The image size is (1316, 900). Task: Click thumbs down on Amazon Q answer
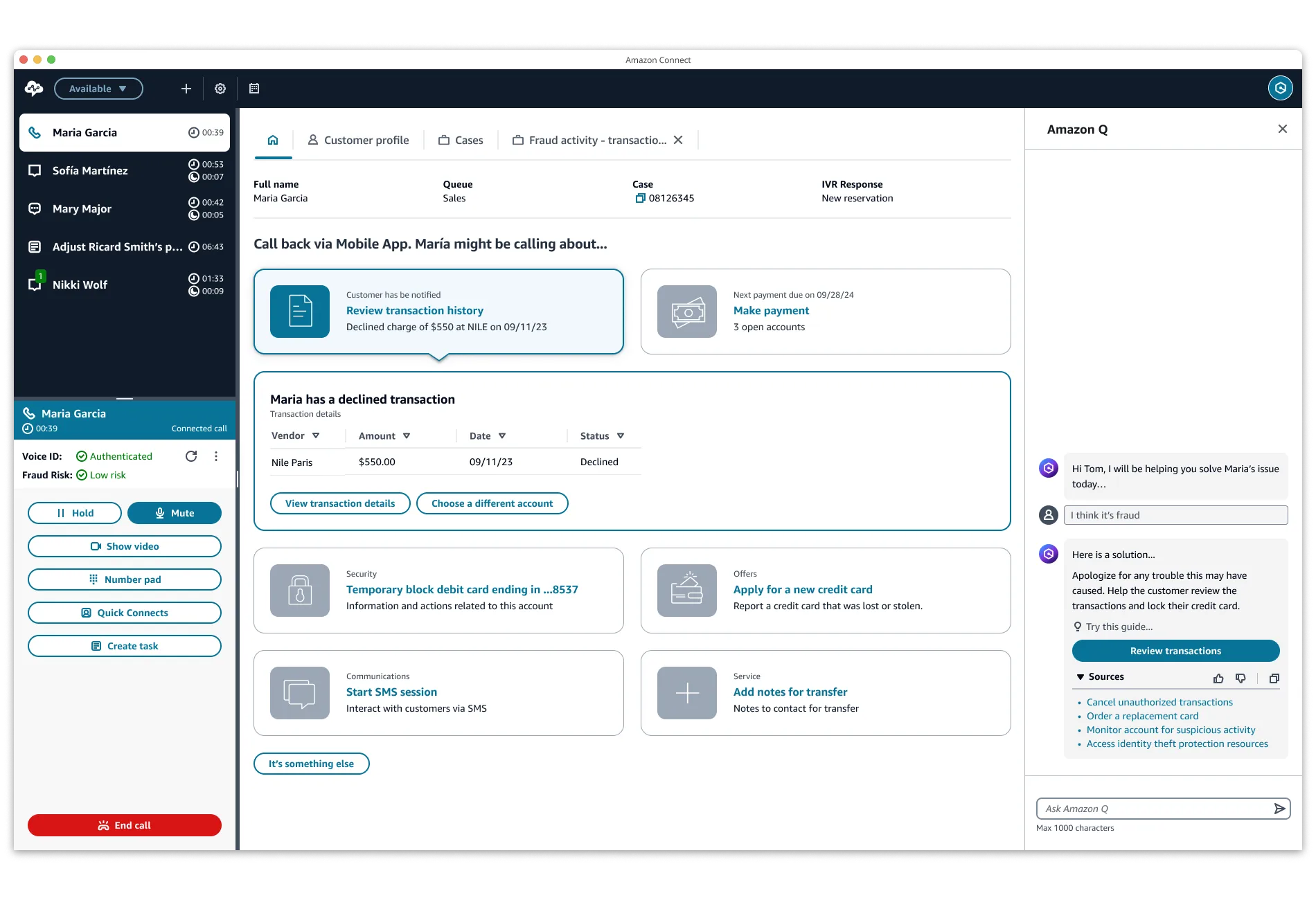pyautogui.click(x=1241, y=678)
